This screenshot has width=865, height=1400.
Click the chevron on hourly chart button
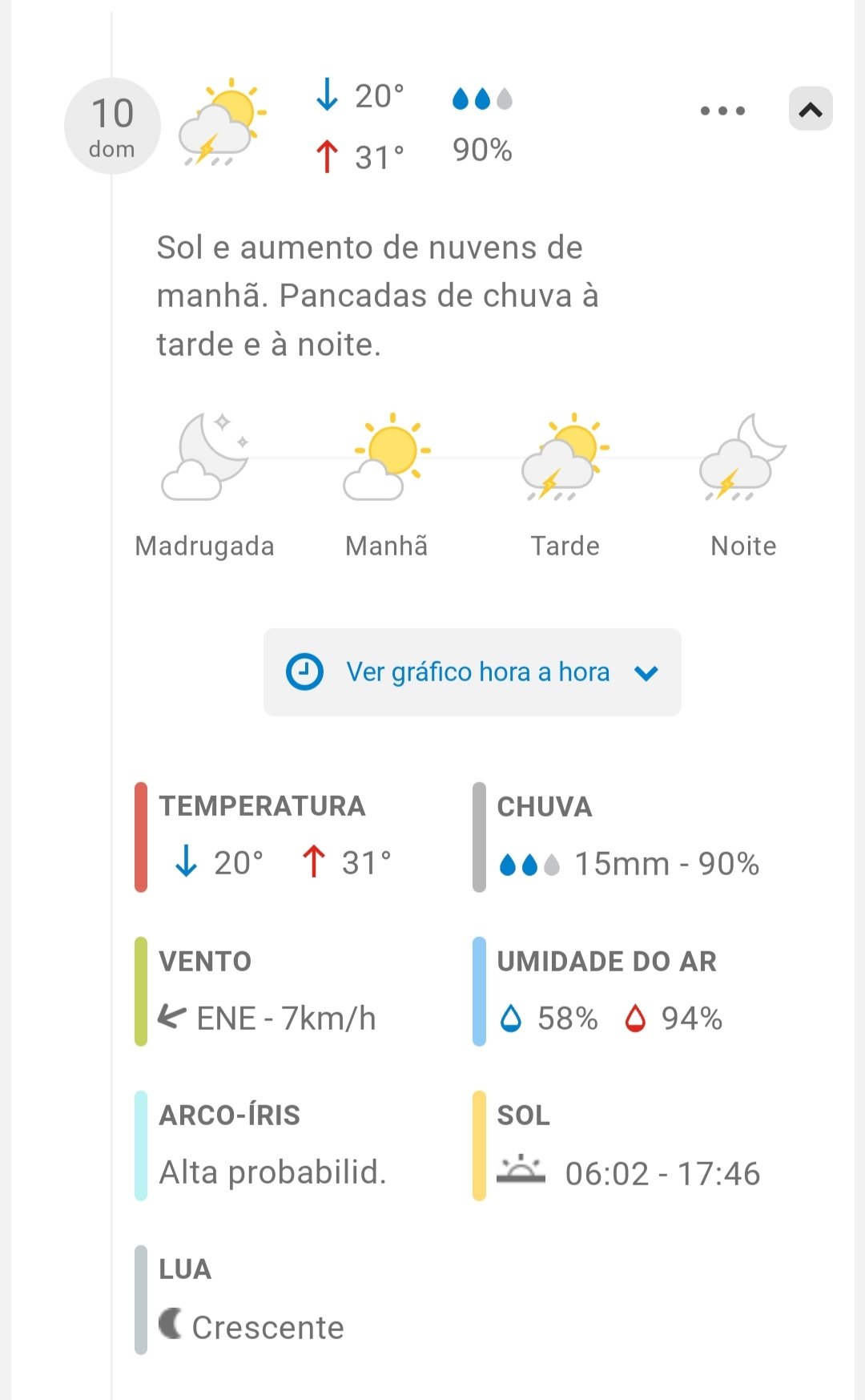click(x=646, y=673)
